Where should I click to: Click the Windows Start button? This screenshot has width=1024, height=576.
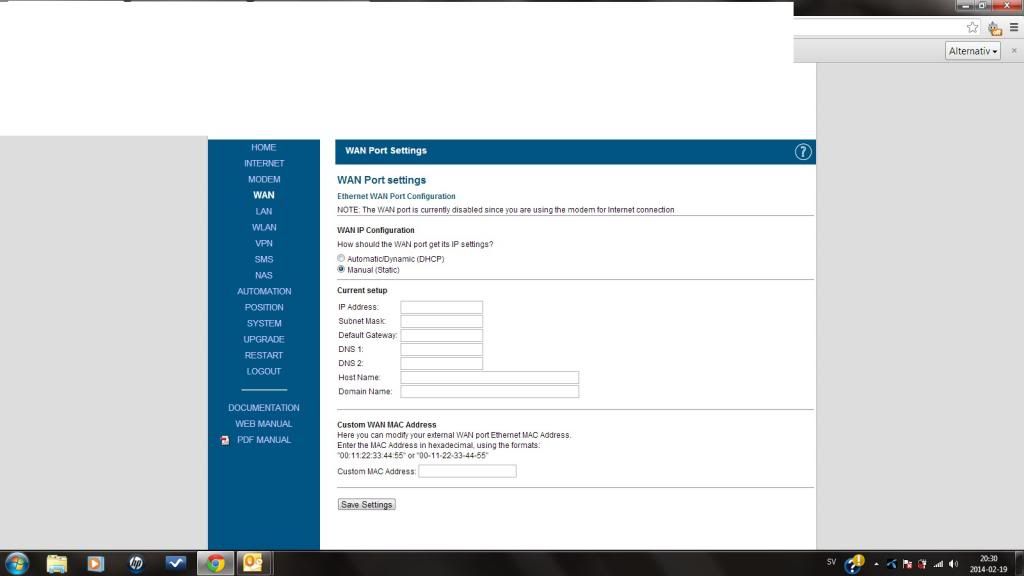click(x=17, y=563)
